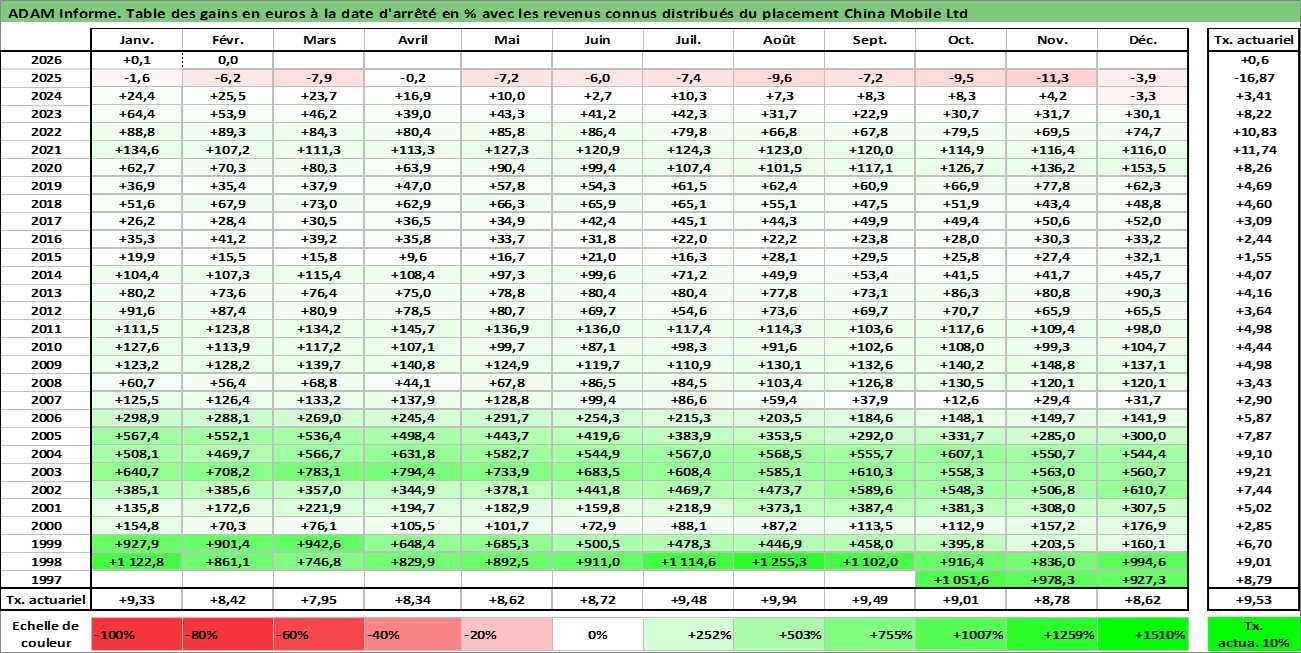Image resolution: width=1301 pixels, height=653 pixels.
Task: Click the 1997 year row label
Action: point(45,579)
